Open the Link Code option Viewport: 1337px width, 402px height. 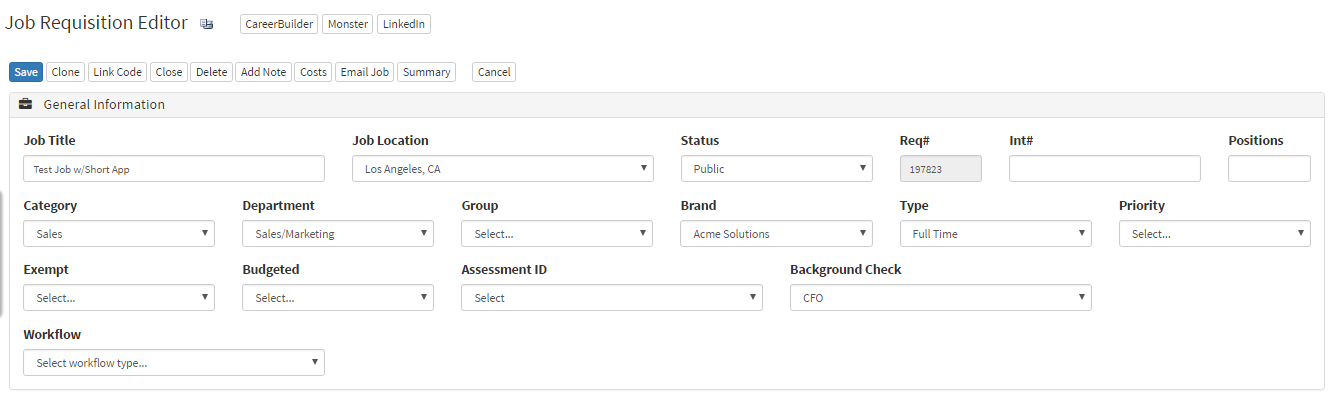(117, 72)
